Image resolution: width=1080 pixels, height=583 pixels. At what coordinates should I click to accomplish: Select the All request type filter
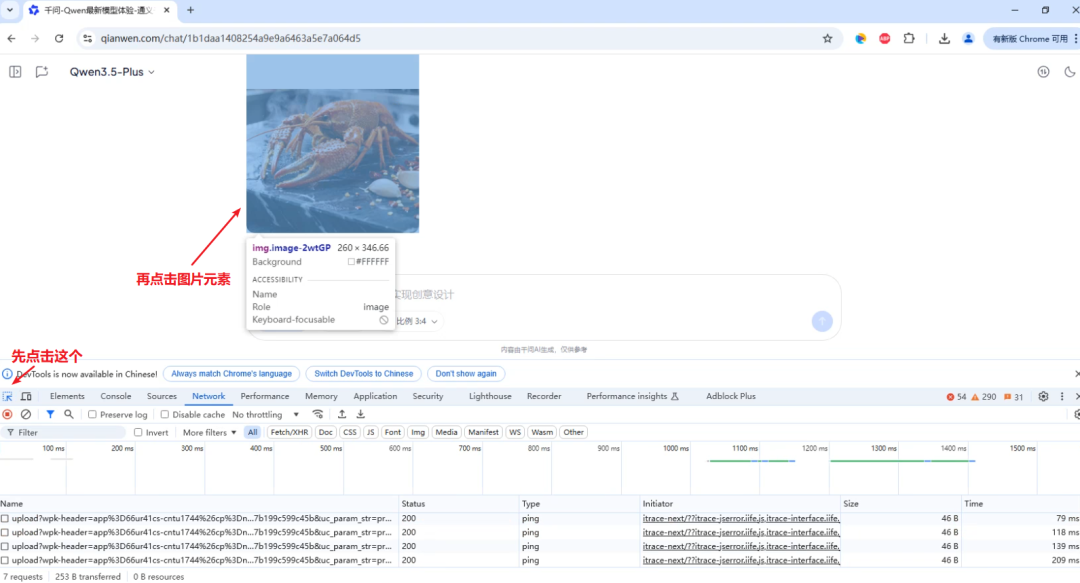point(252,432)
